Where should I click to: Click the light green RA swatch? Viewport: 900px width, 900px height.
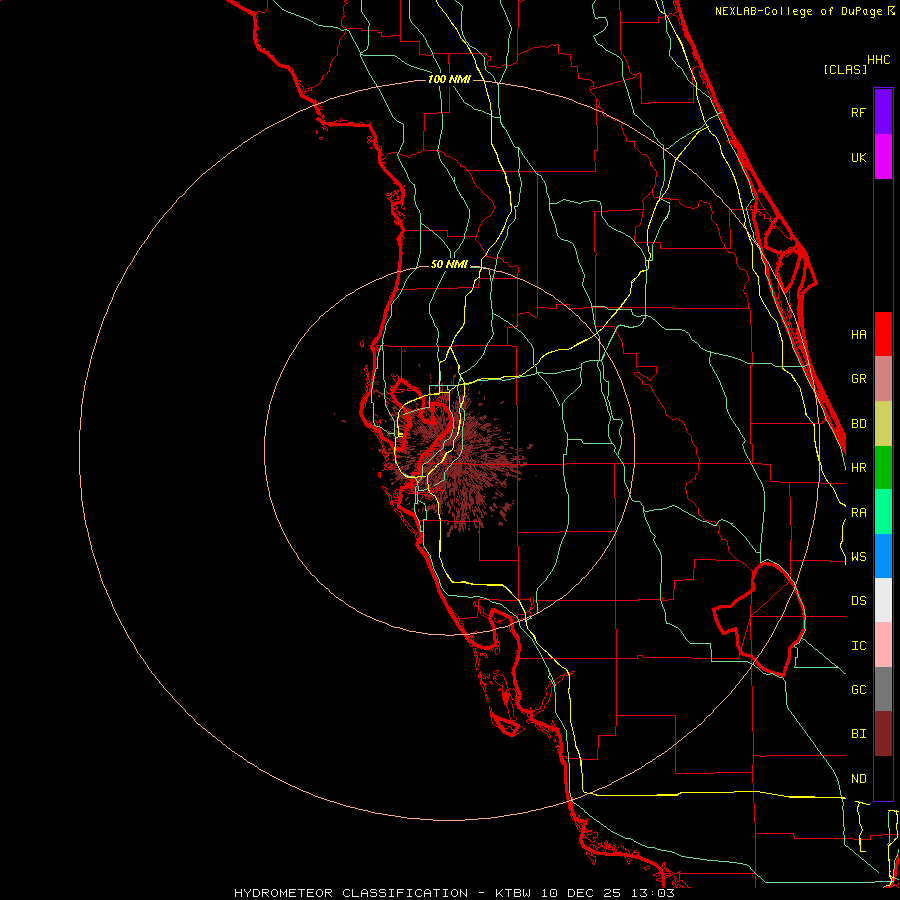(883, 512)
